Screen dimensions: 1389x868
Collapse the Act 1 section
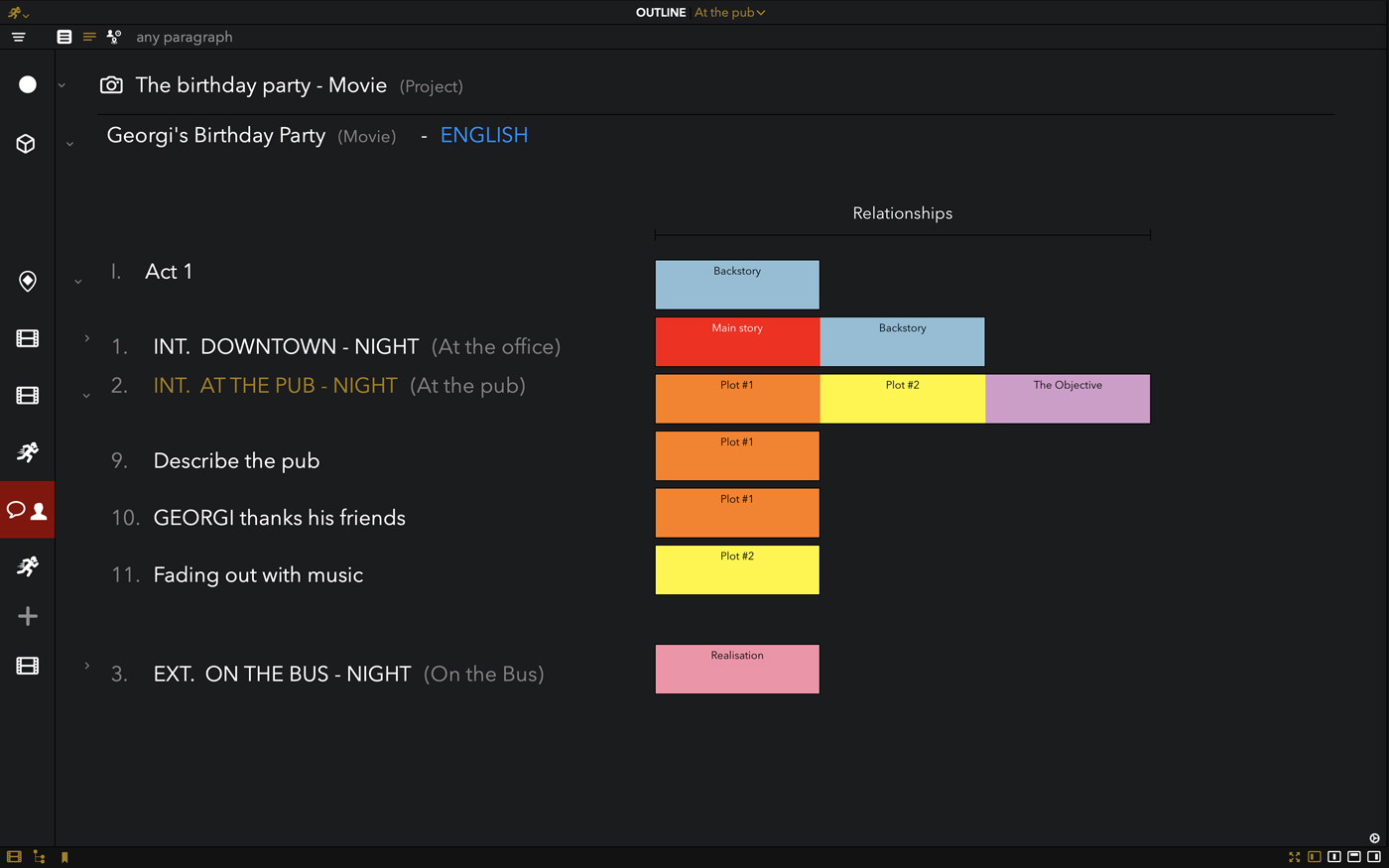[x=78, y=282]
